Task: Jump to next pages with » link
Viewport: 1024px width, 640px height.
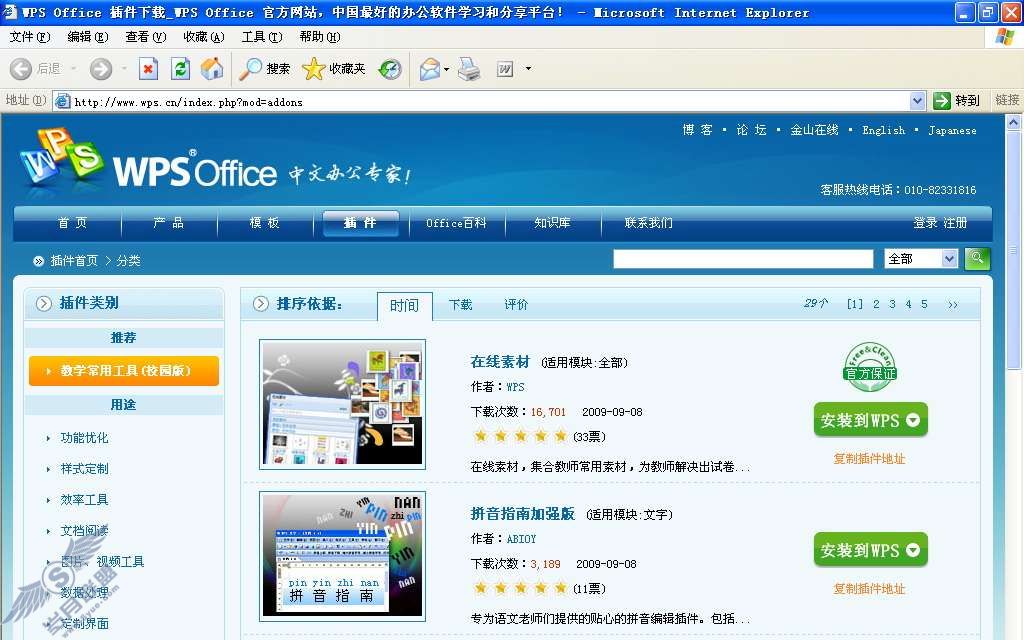Action: coord(953,304)
